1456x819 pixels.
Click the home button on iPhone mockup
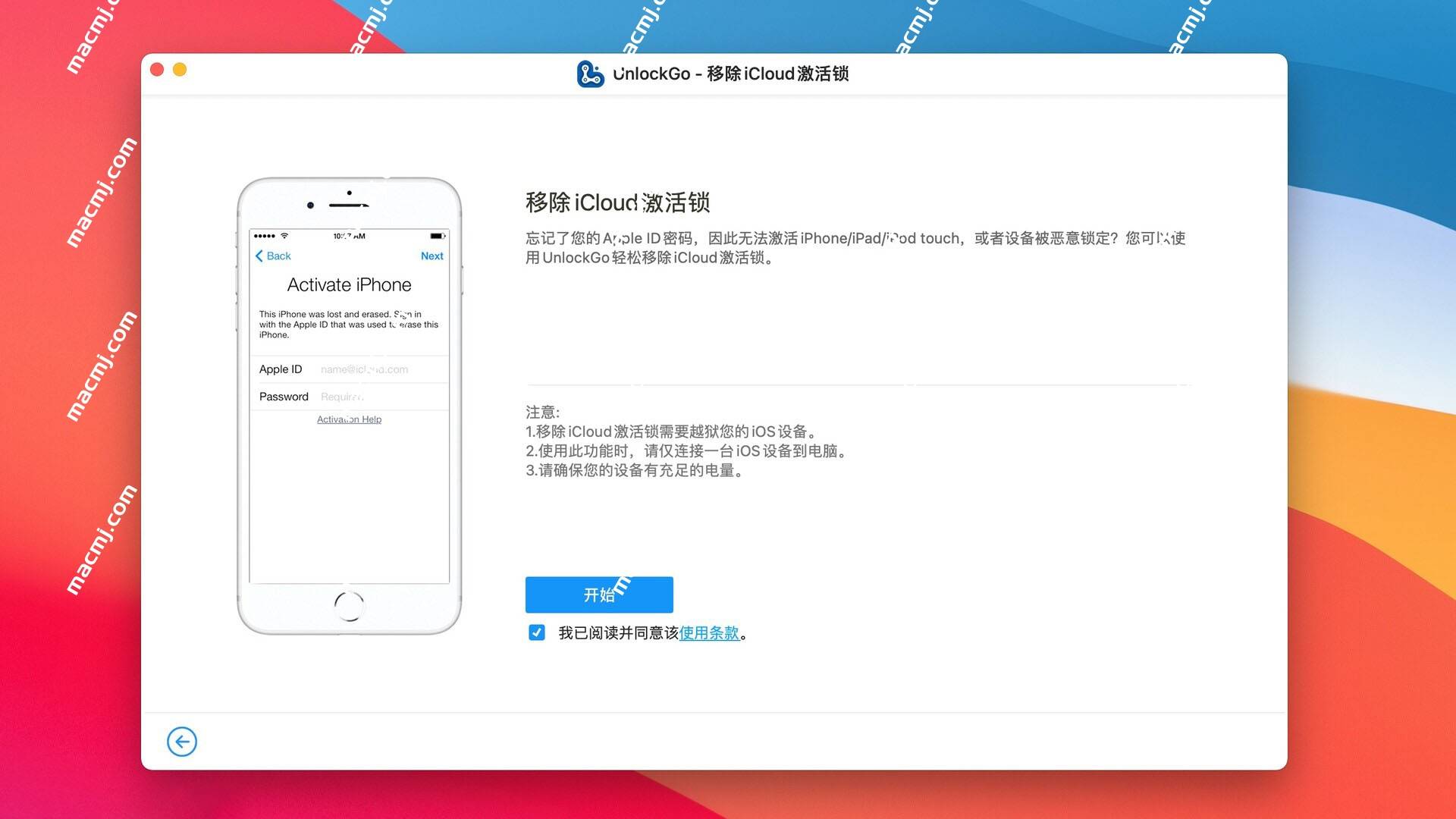tap(350, 606)
